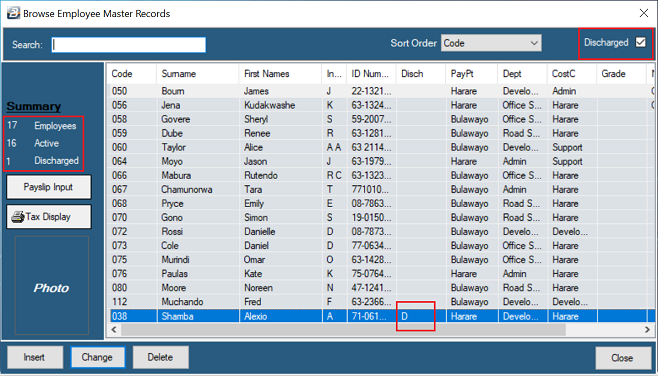Select surname Mabura
658x376 pixels.
pos(176,175)
